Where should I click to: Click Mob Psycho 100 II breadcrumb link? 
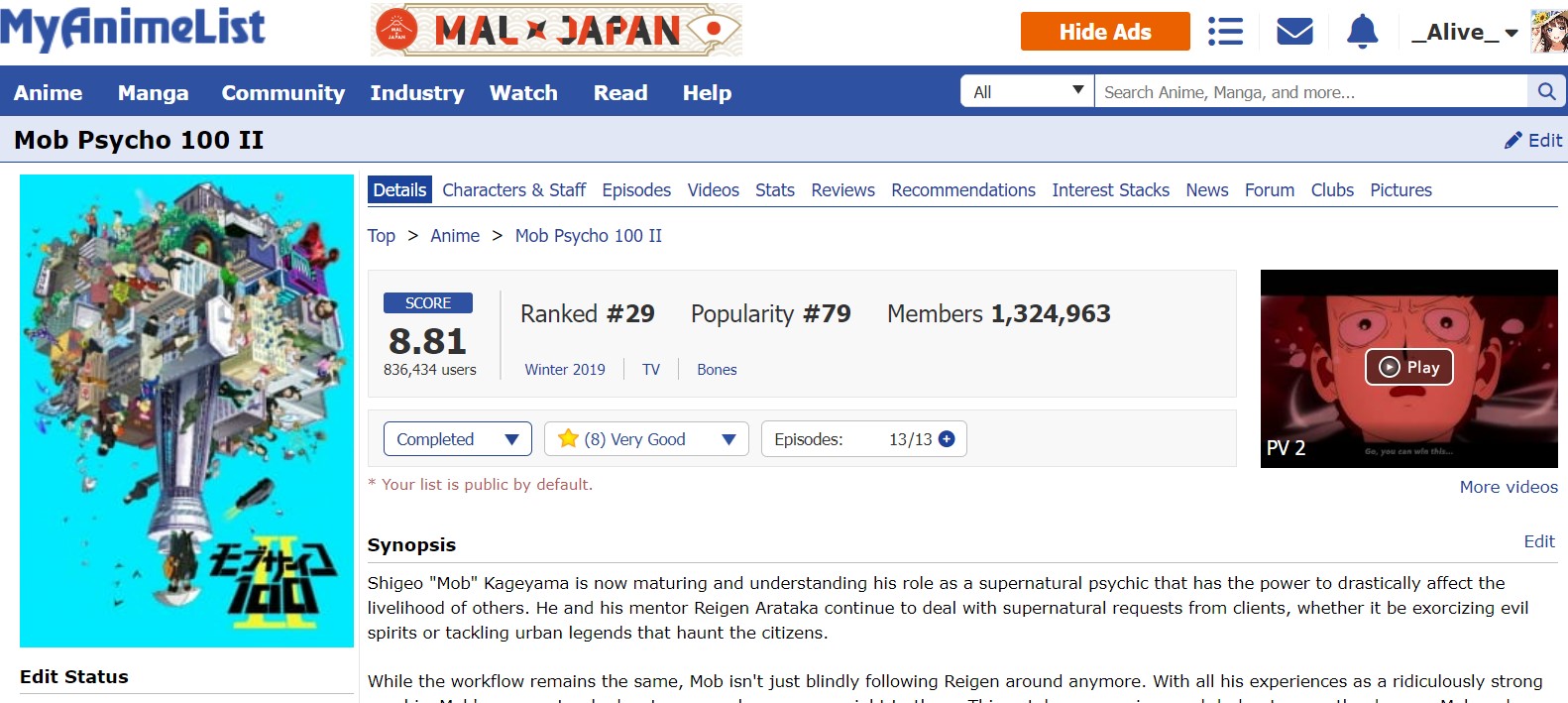589,235
